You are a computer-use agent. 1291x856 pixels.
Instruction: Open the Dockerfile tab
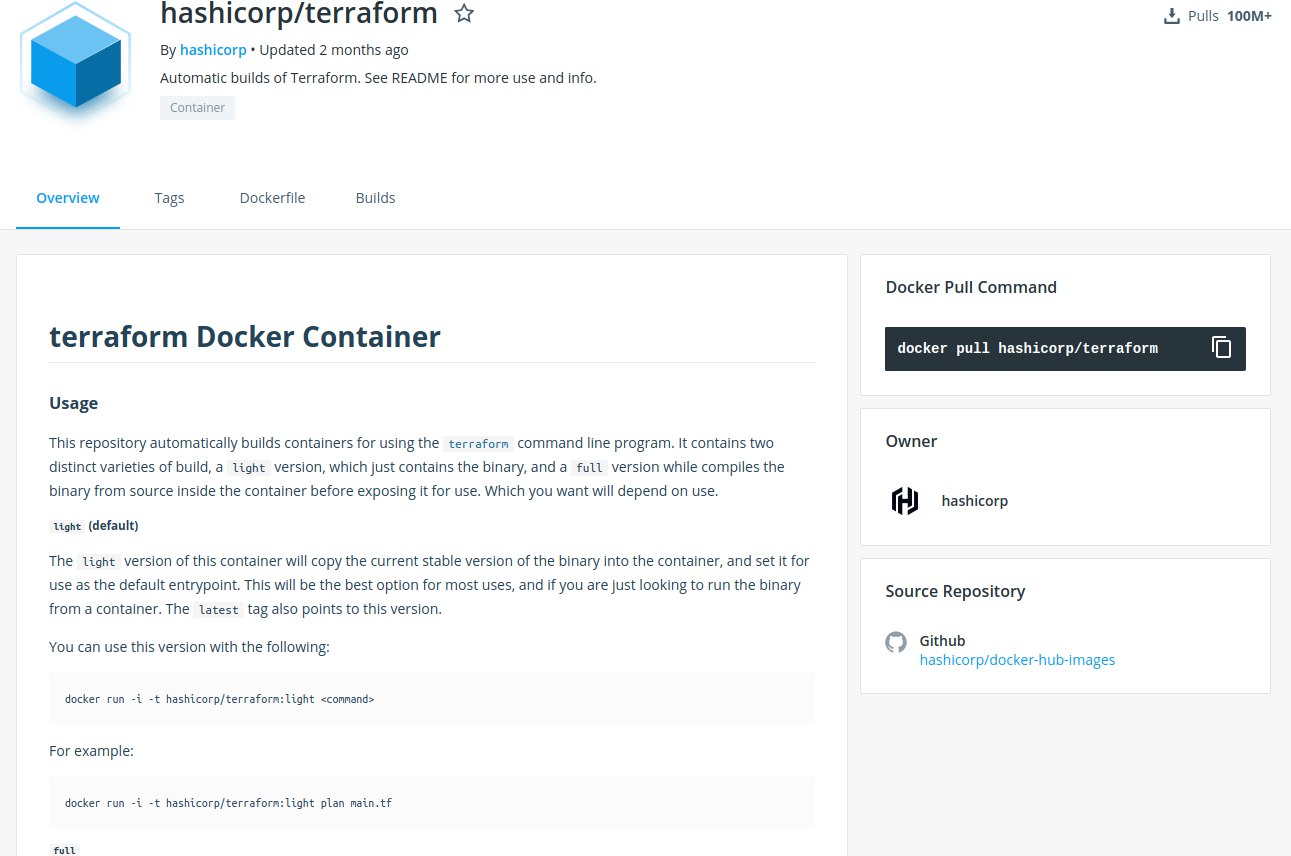272,198
